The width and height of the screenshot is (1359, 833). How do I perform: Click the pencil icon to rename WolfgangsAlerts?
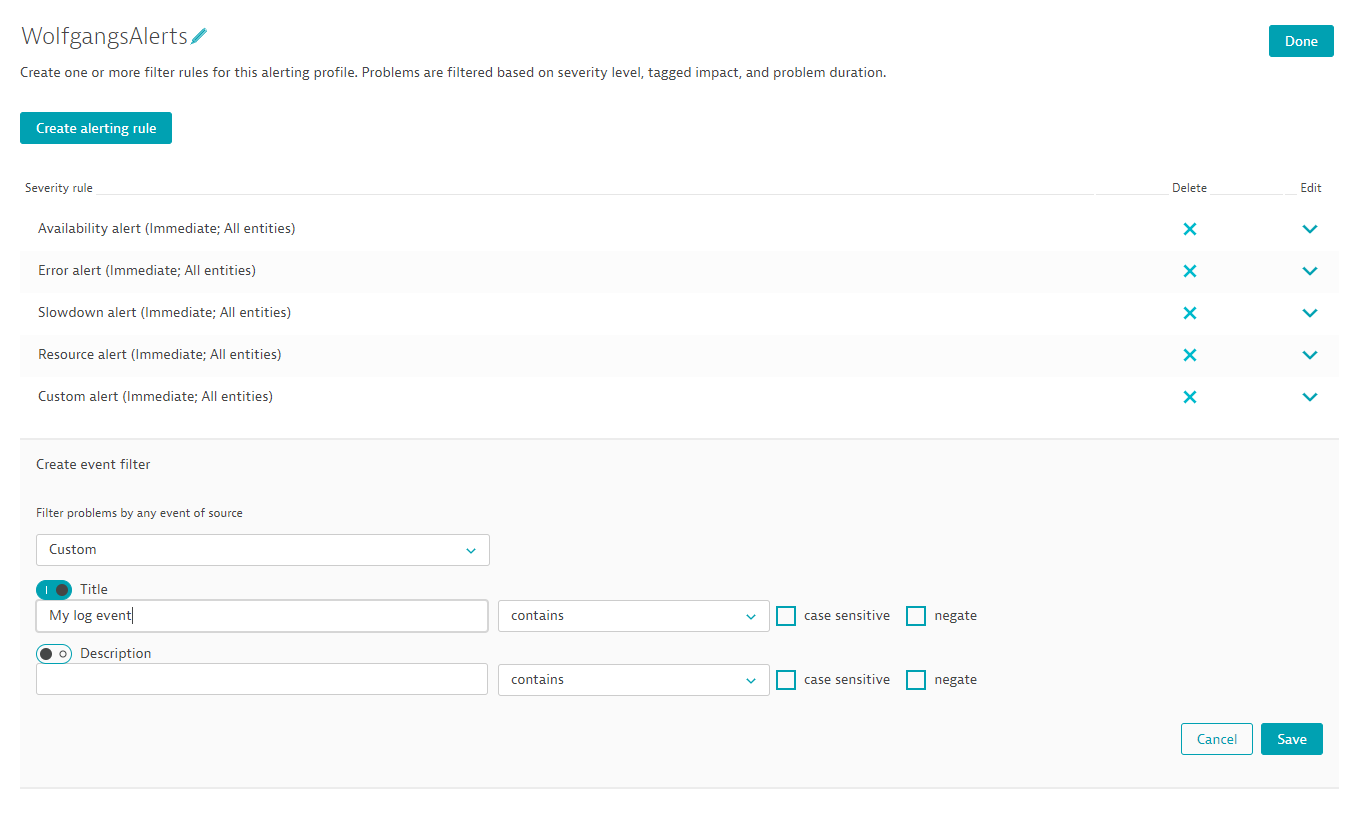pos(199,37)
